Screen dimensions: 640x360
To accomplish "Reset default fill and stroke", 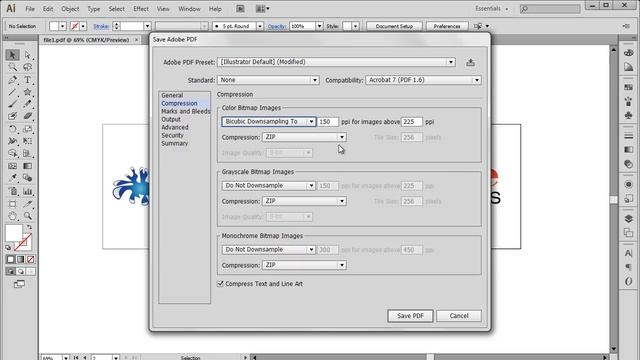I will click(x=8, y=247).
